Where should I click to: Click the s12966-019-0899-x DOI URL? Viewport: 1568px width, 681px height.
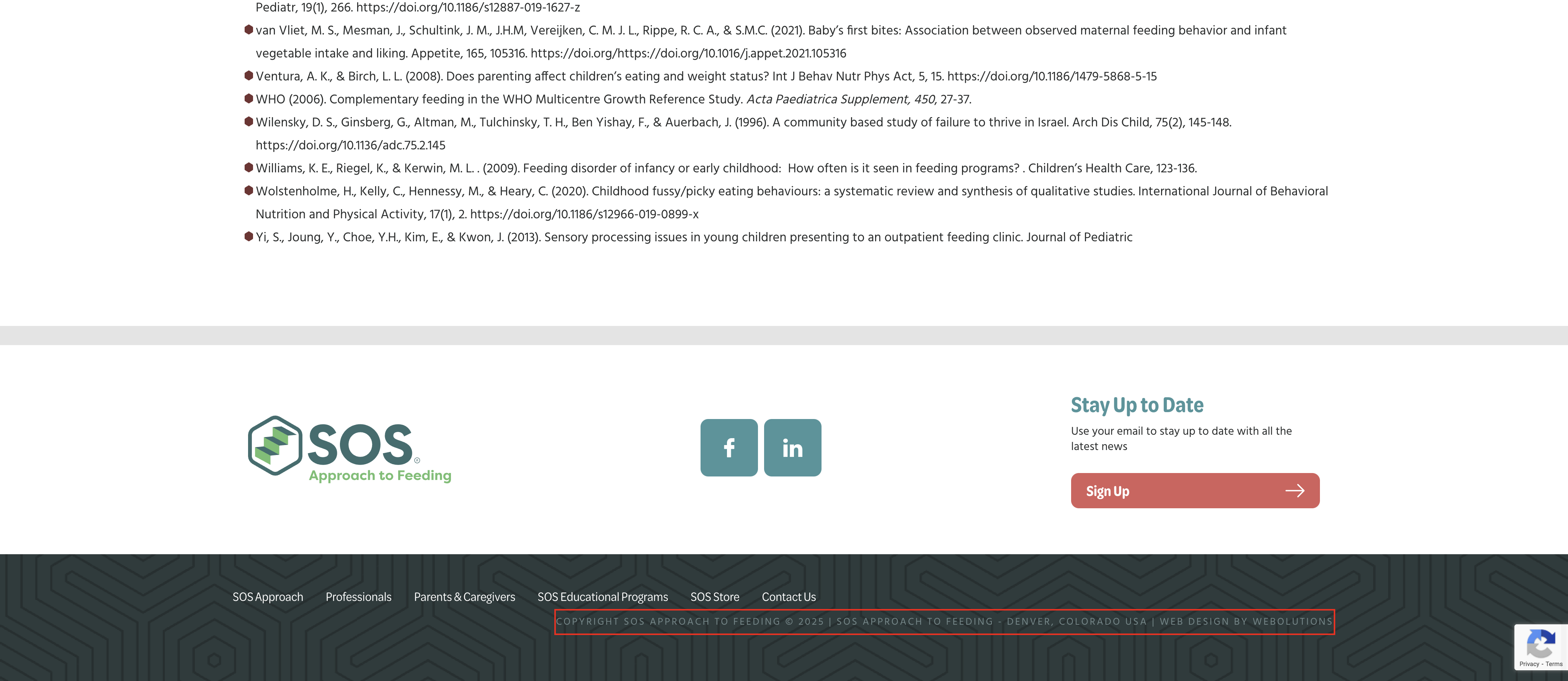[x=584, y=214]
